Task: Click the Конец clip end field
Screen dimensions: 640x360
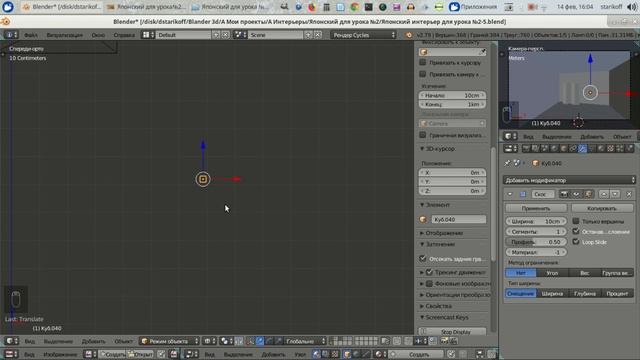Action: coord(452,104)
